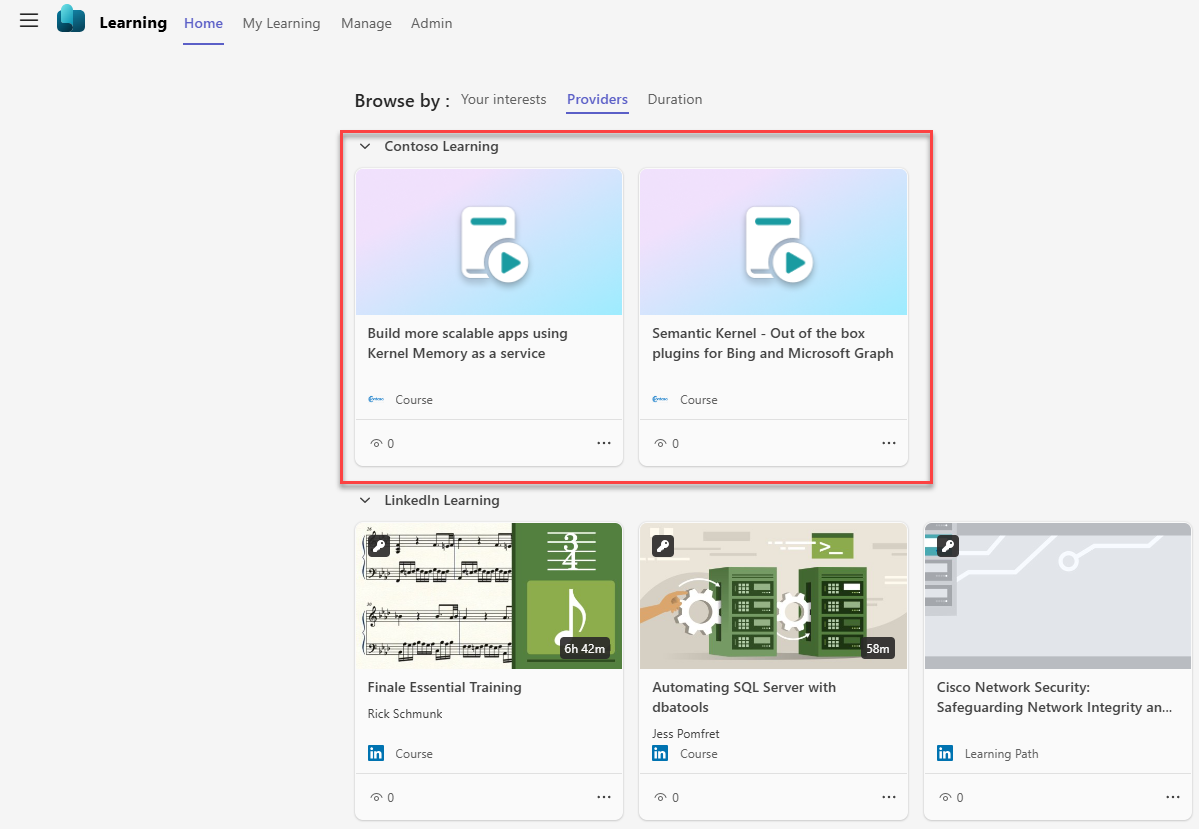1199x829 pixels.
Task: Click the Semantic Kernel course title
Action: click(x=772, y=343)
